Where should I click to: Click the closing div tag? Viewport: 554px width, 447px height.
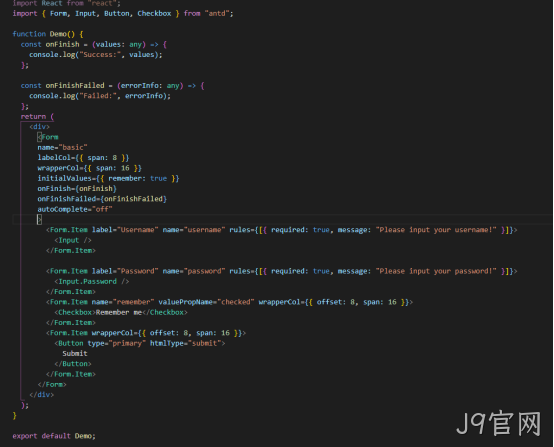point(42,395)
